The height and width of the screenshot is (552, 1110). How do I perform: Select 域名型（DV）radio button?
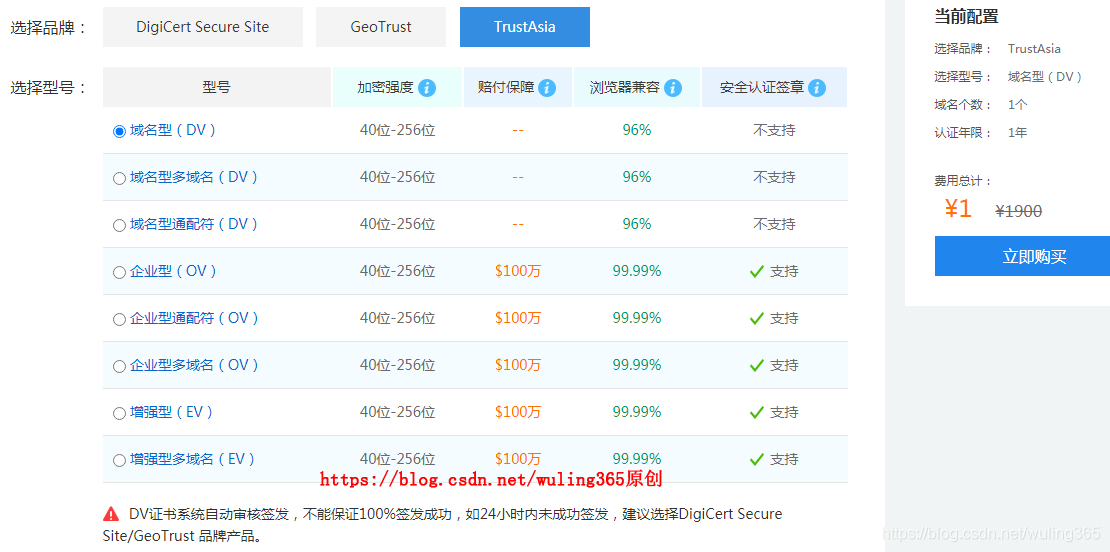click(119, 131)
